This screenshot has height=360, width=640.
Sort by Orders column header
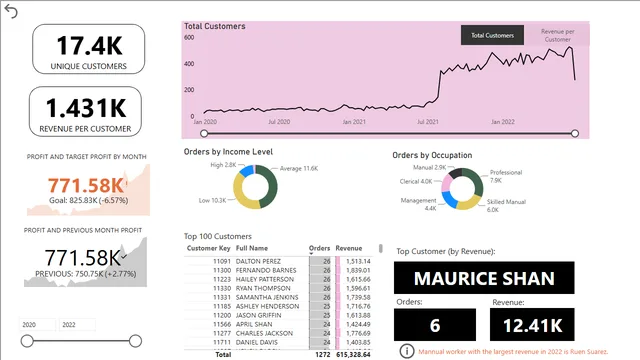(x=319, y=248)
